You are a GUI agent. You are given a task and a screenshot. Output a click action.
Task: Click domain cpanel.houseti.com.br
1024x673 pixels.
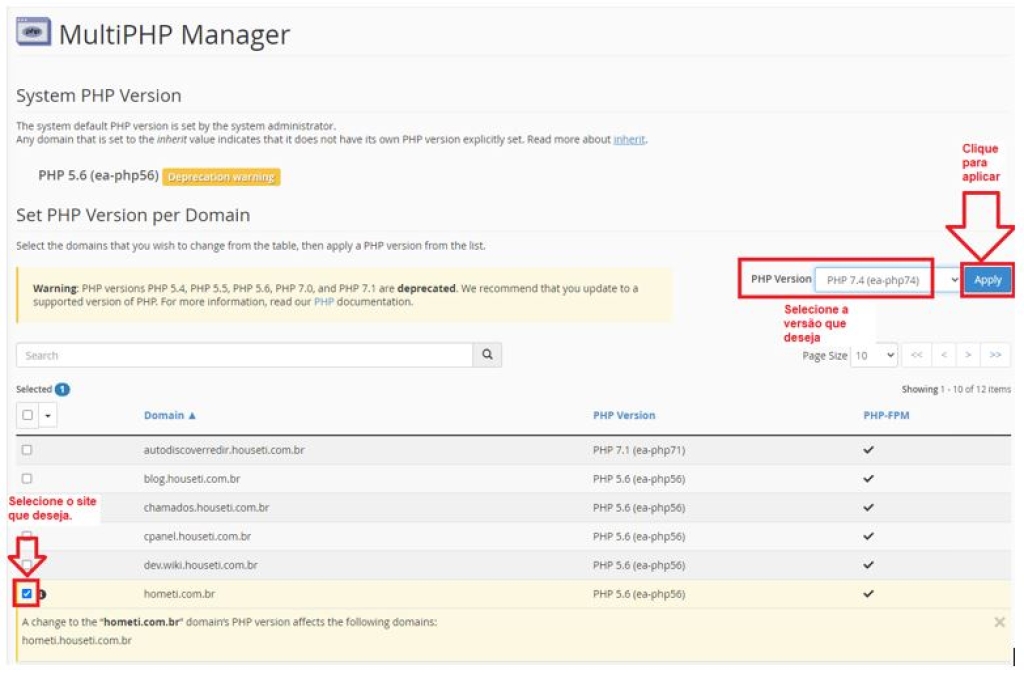(x=197, y=536)
